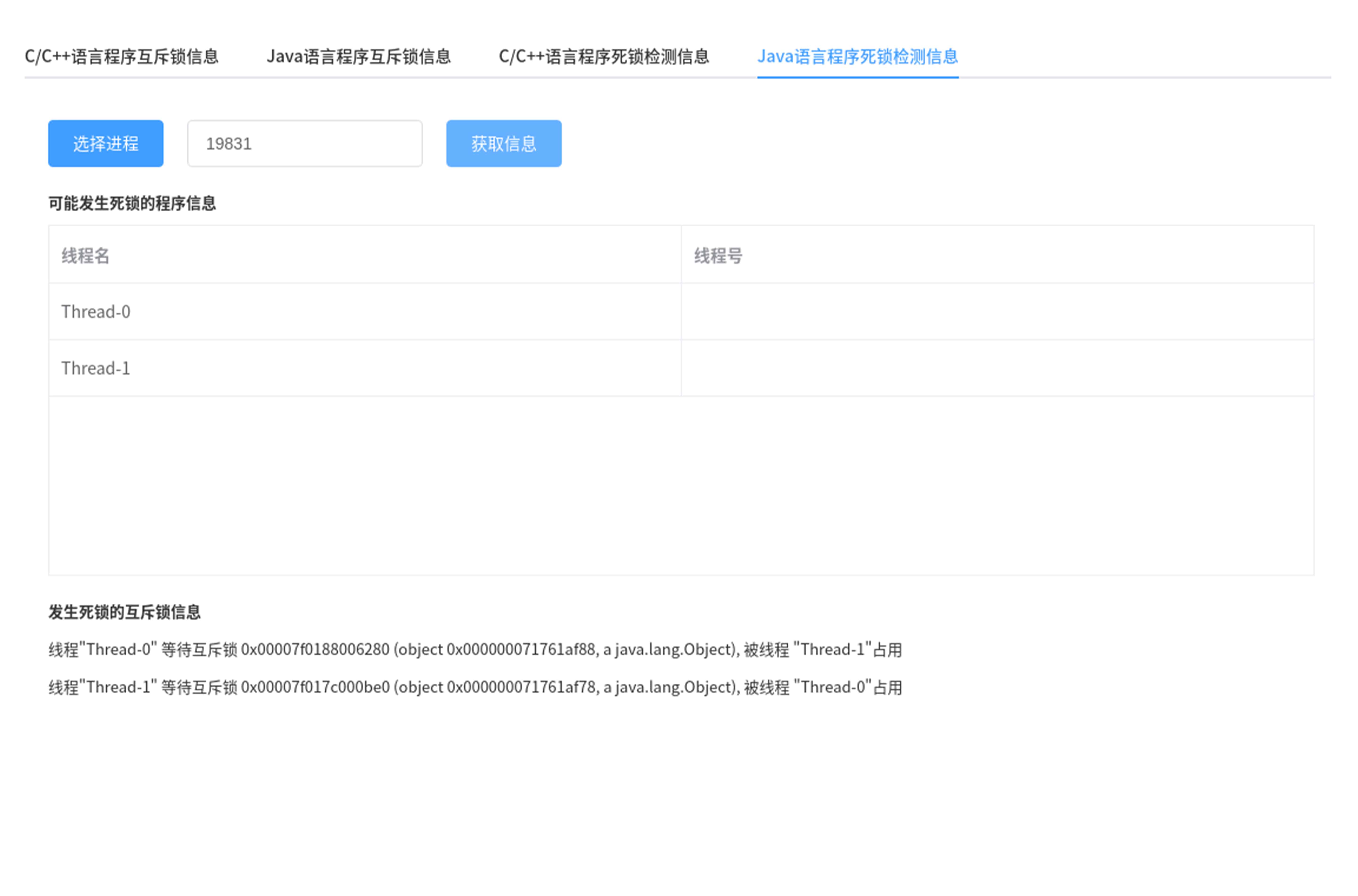The image size is (1358, 896).
Task: Select C/C++语言程序死锁检测信息 tab
Action: (x=604, y=57)
